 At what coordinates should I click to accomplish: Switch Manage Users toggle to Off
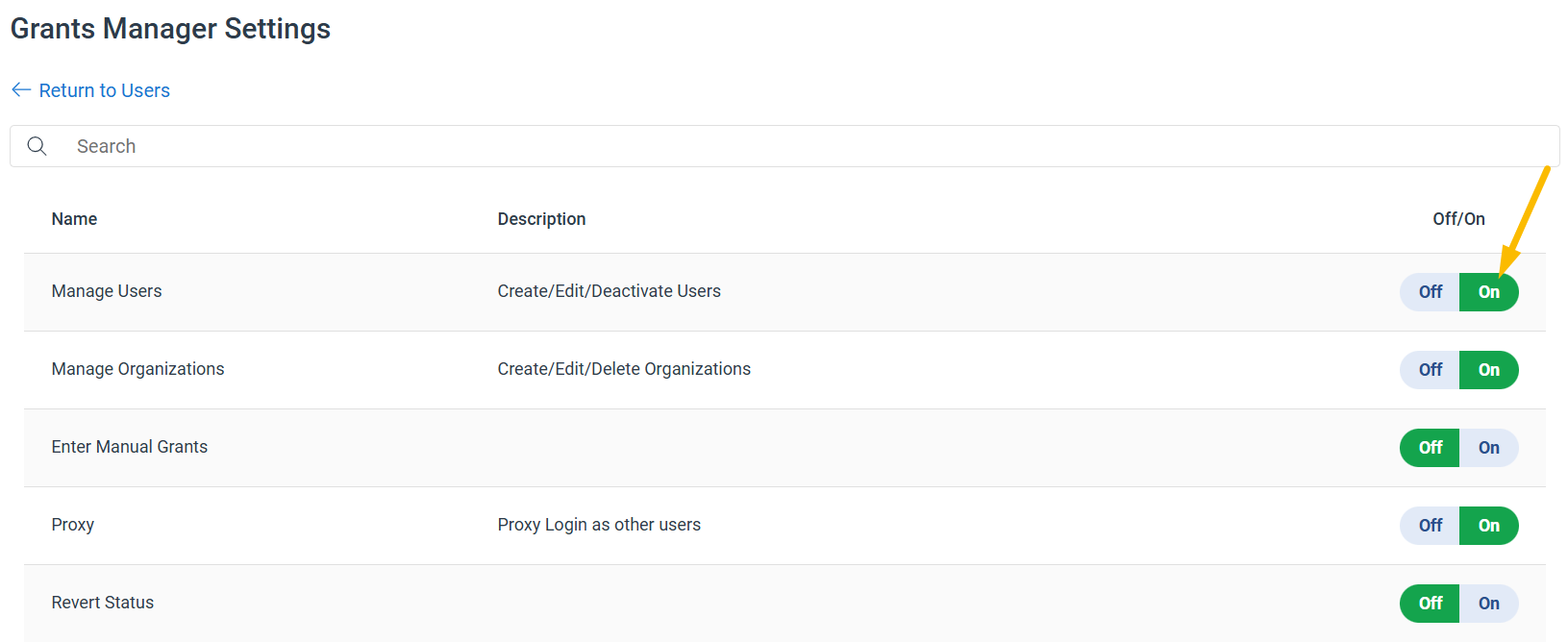(1430, 292)
